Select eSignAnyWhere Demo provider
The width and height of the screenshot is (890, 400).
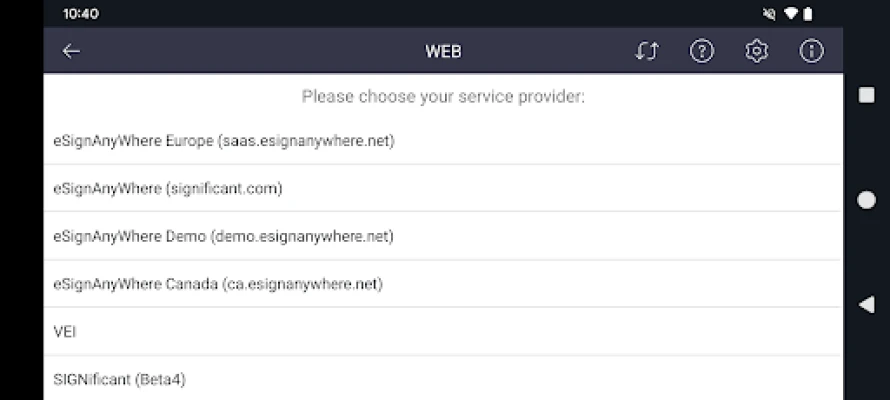point(223,236)
